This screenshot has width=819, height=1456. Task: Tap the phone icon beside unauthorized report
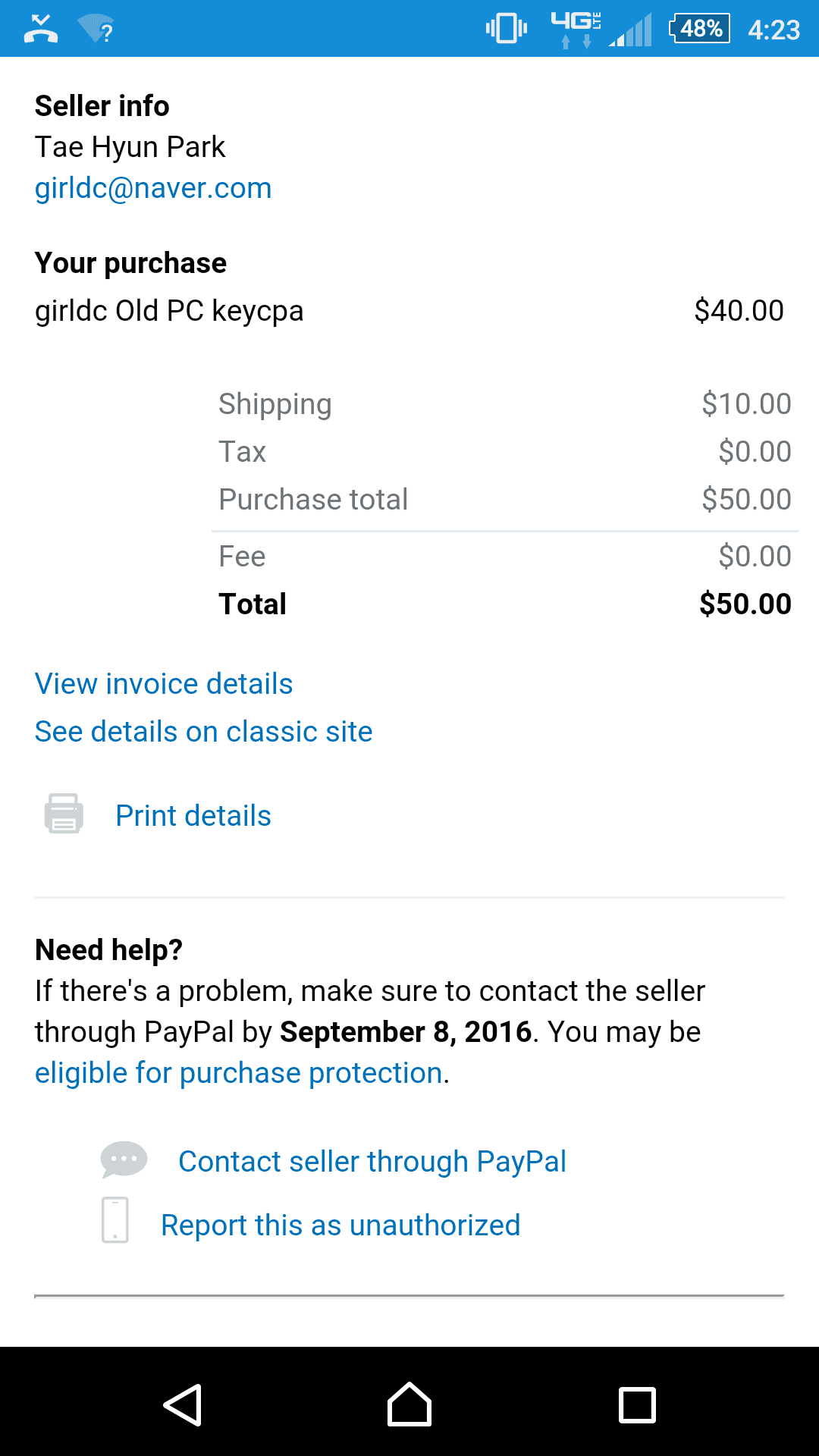coord(115,1220)
